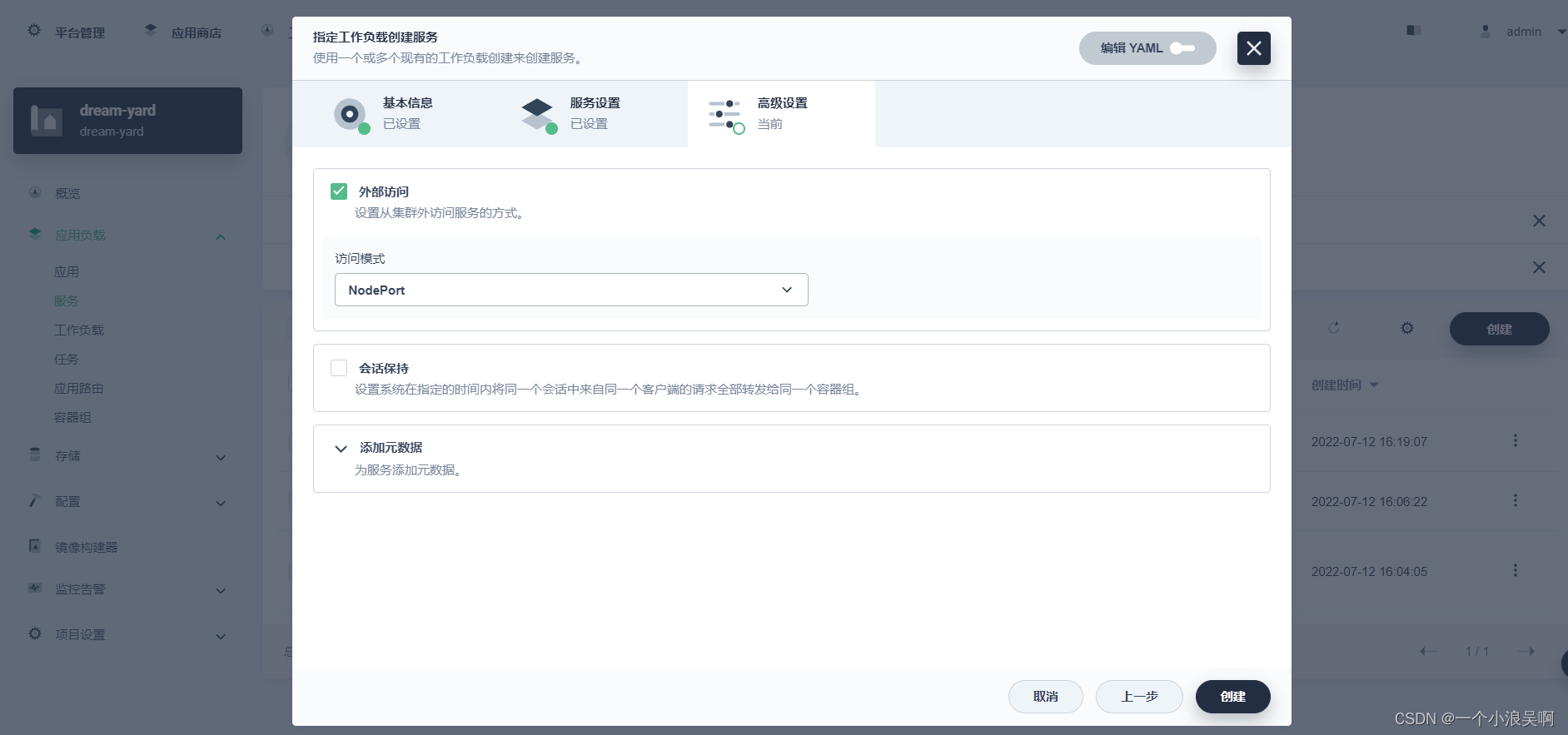Click the dream-yard project icon
This screenshot has height=735, width=1568.
click(47, 121)
